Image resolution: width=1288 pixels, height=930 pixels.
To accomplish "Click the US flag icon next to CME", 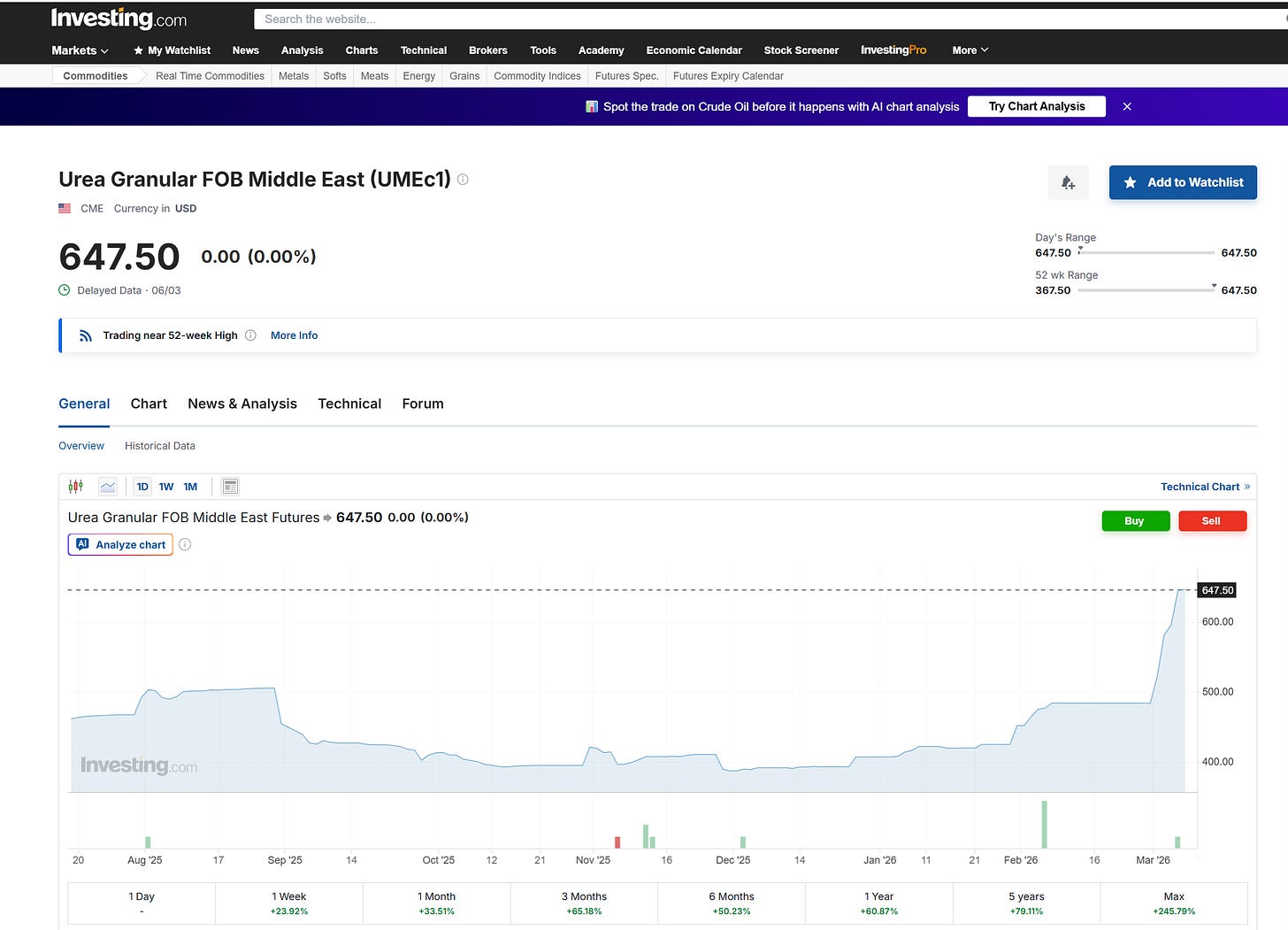I will pos(65,209).
